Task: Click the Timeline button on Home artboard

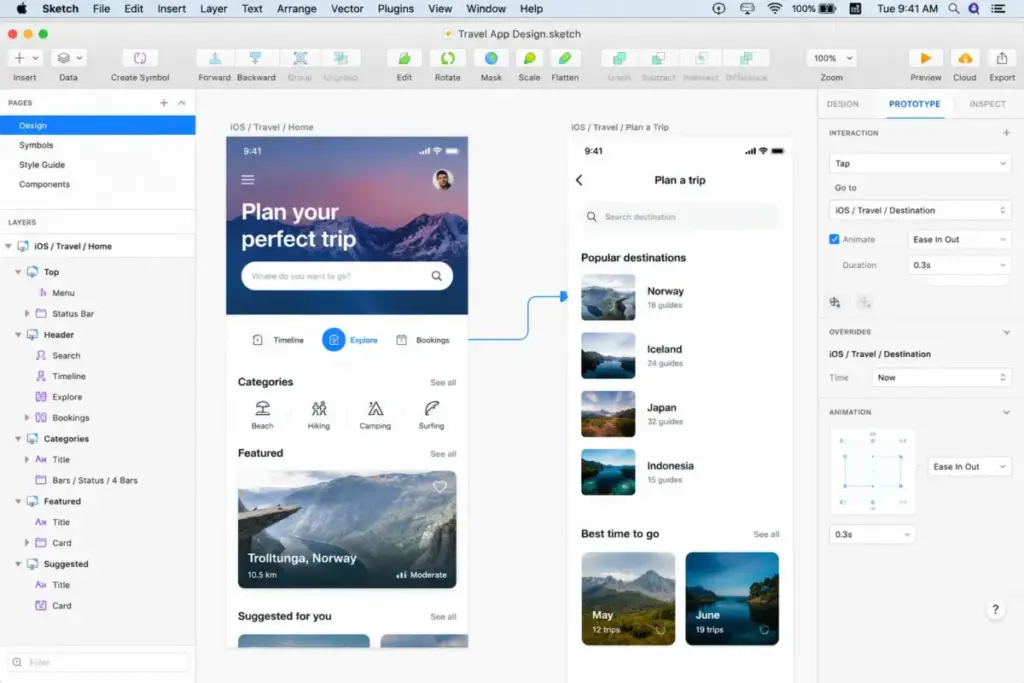Action: coord(278,340)
